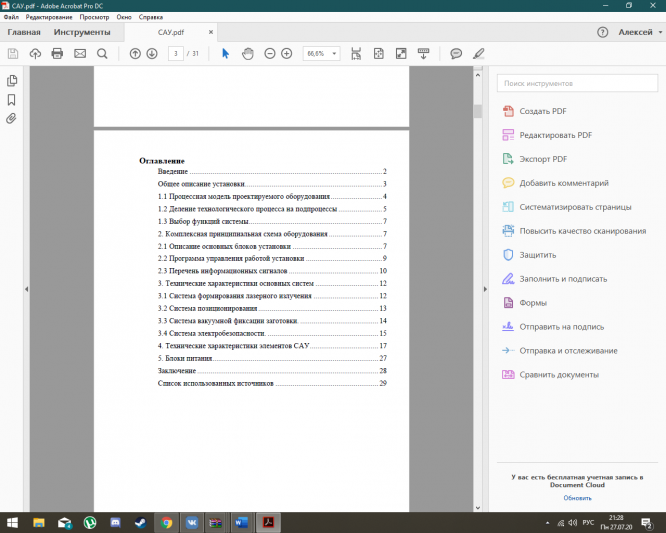The height and width of the screenshot is (533, 666).
Task: Collapse the right tools pane
Action: 487,289
